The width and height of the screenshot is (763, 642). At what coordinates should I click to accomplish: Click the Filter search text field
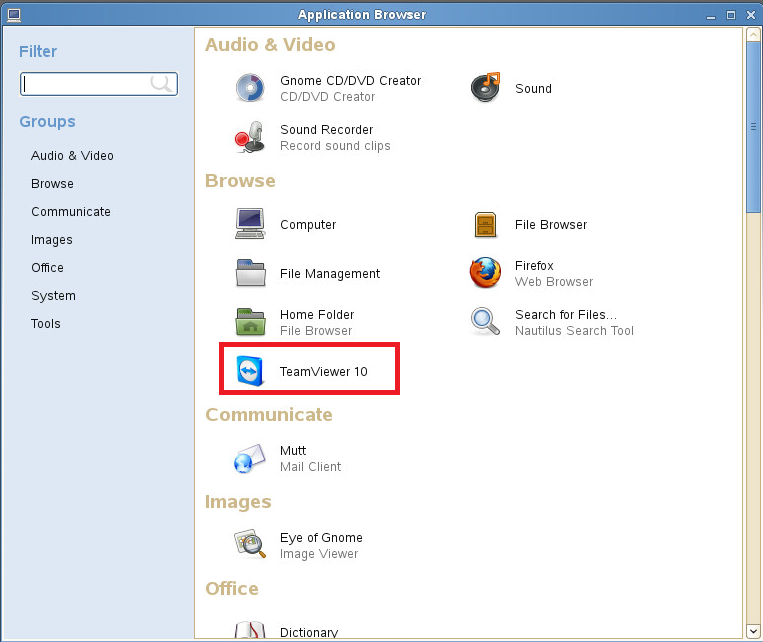tap(99, 84)
